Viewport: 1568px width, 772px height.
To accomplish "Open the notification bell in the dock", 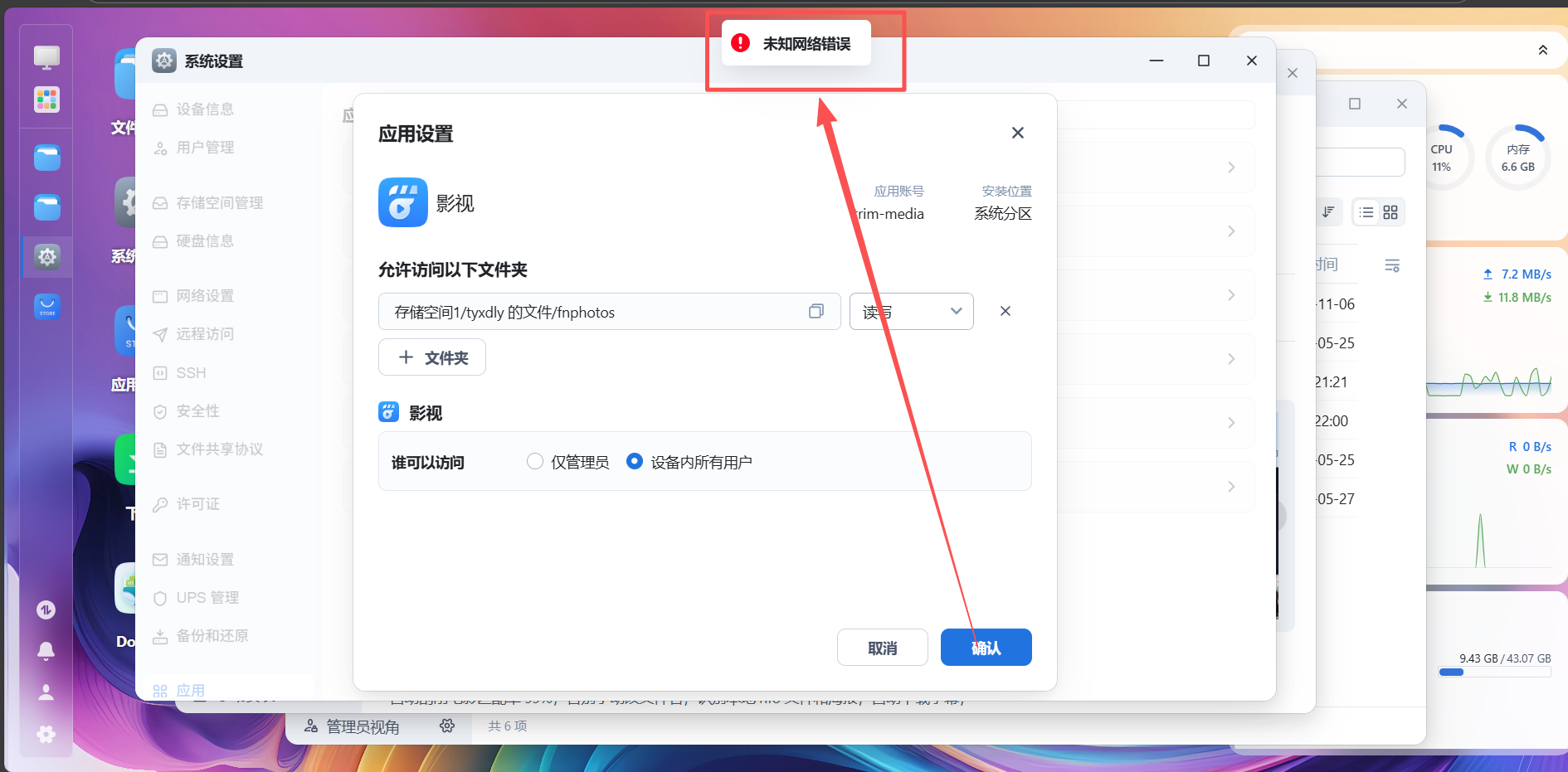I will (46, 651).
